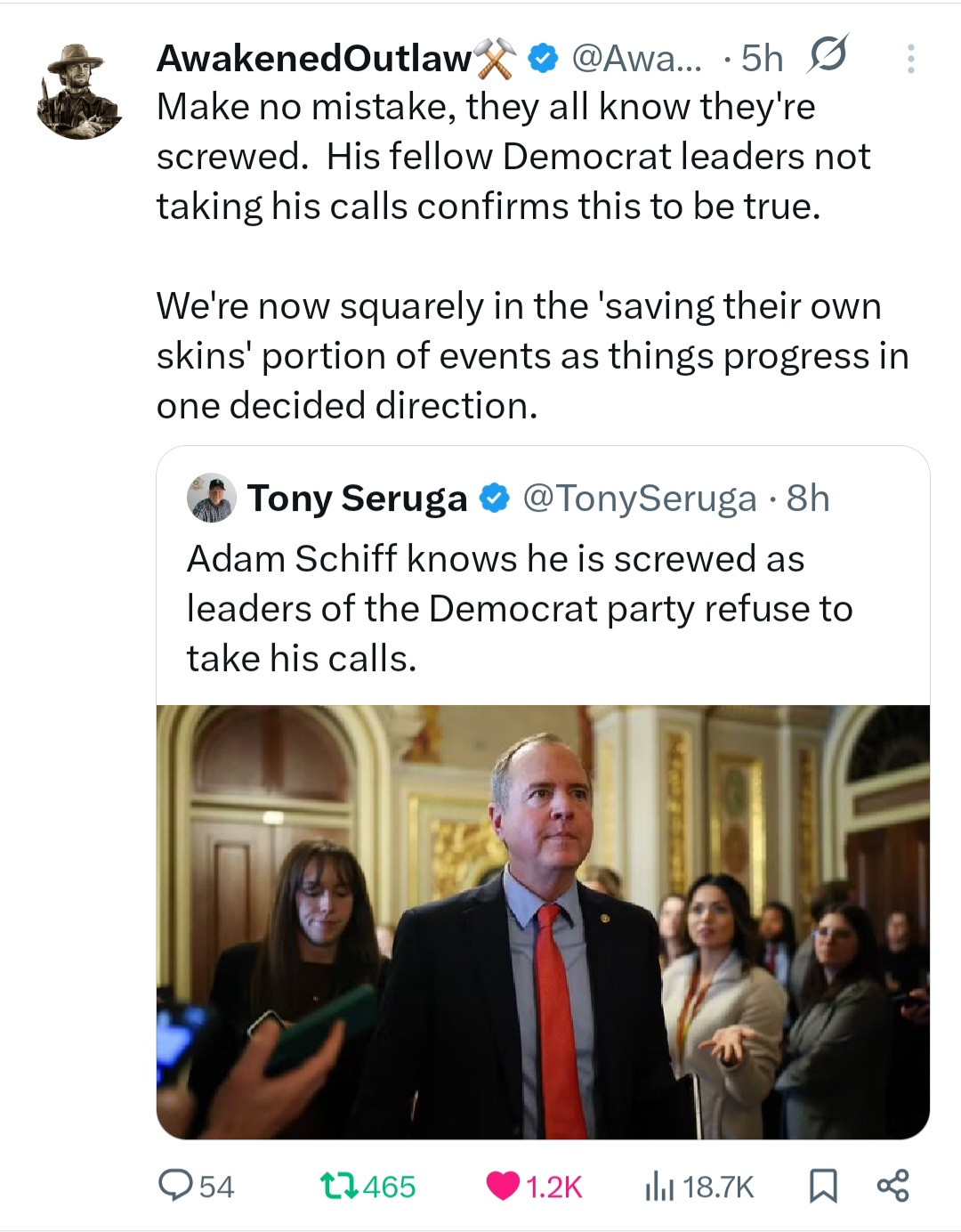The width and height of the screenshot is (961, 1232).
Task: Open the three-dot more options menu
Action: [x=909, y=59]
